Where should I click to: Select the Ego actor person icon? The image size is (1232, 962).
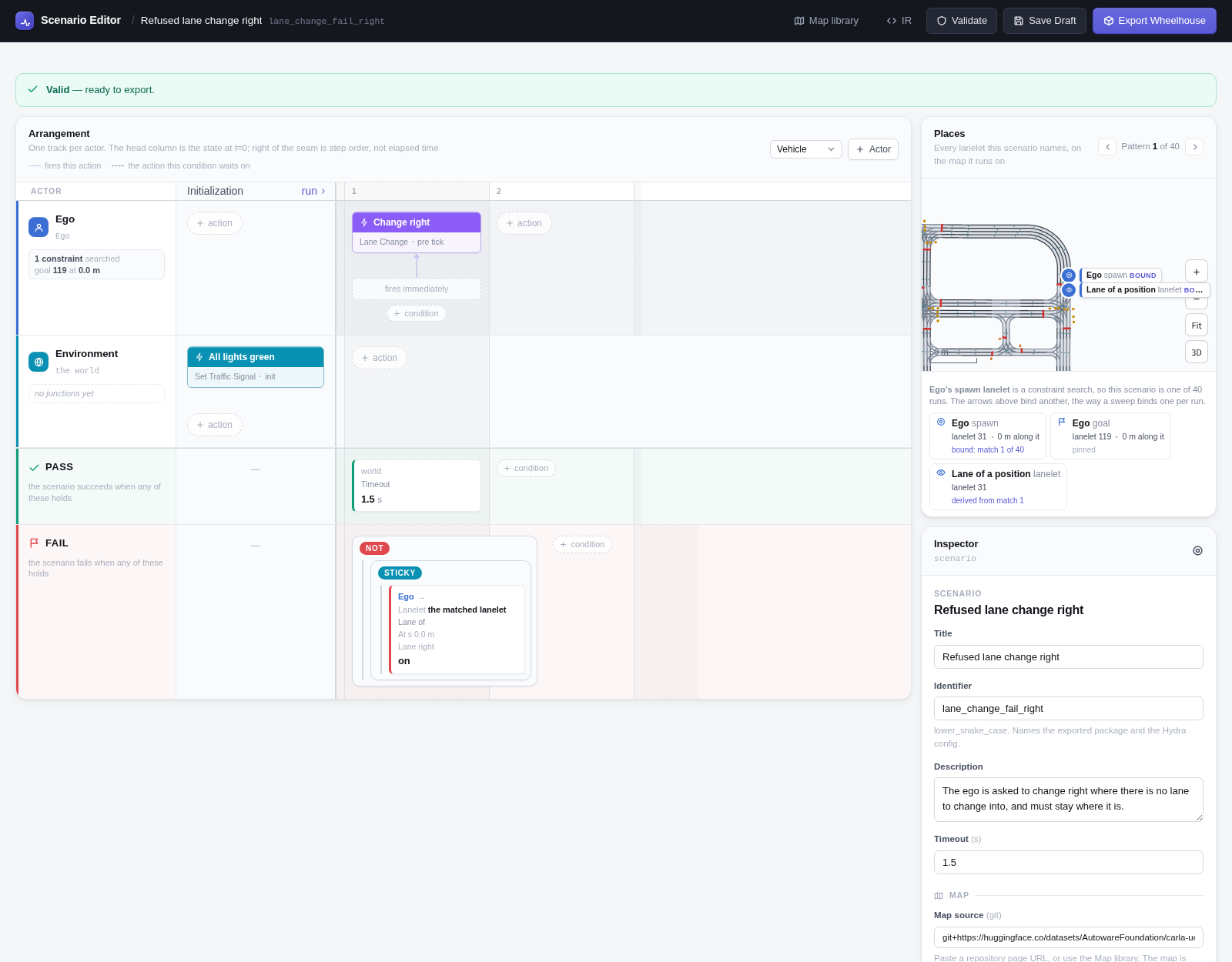click(38, 227)
